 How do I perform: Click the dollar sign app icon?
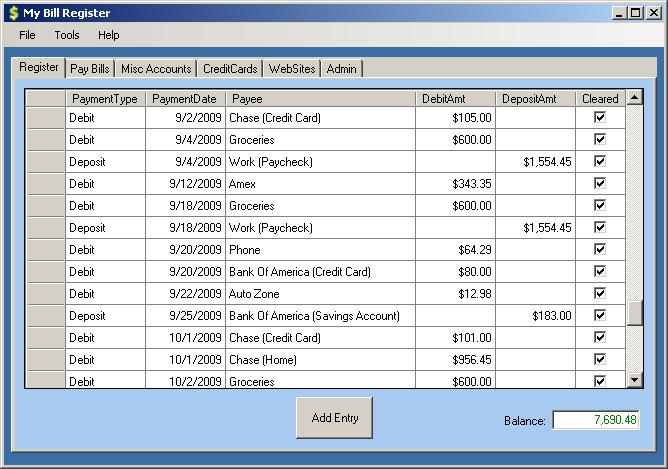coord(13,13)
